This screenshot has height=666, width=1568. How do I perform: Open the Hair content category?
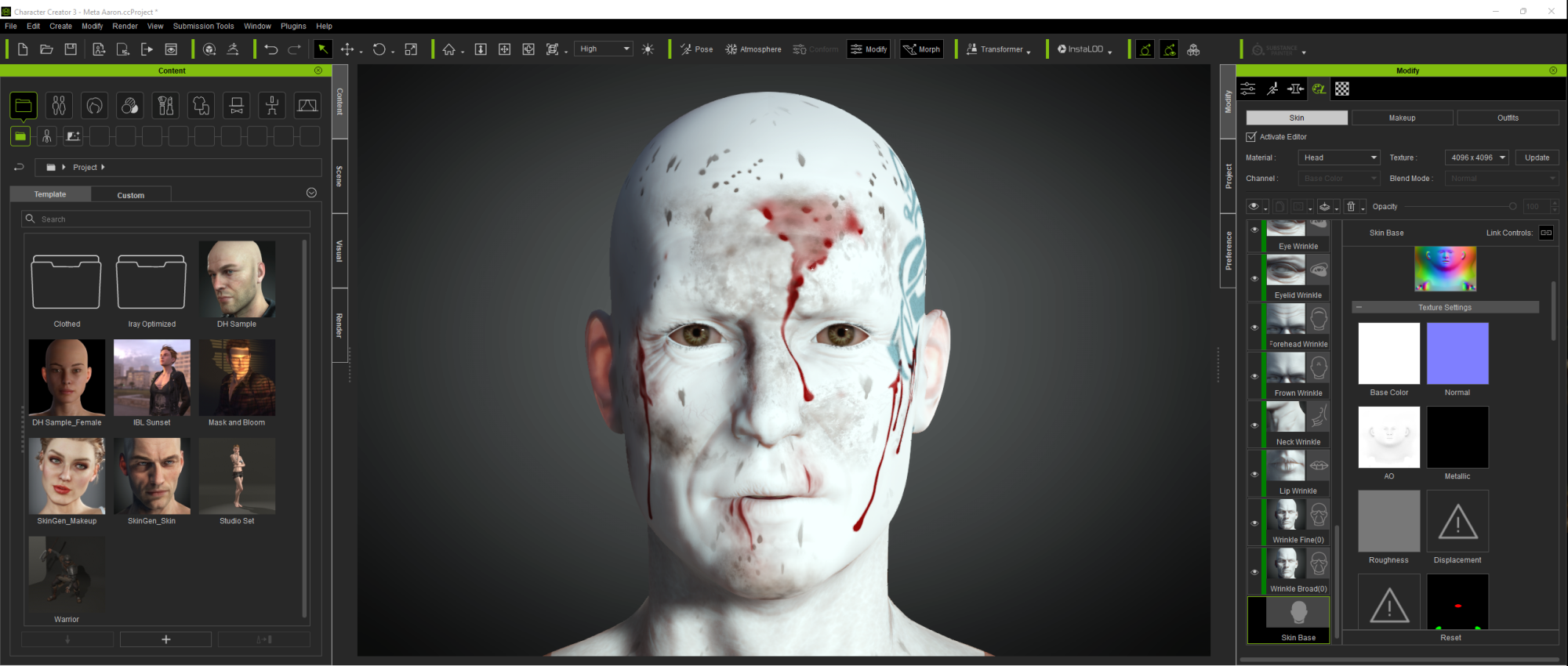tap(95, 105)
